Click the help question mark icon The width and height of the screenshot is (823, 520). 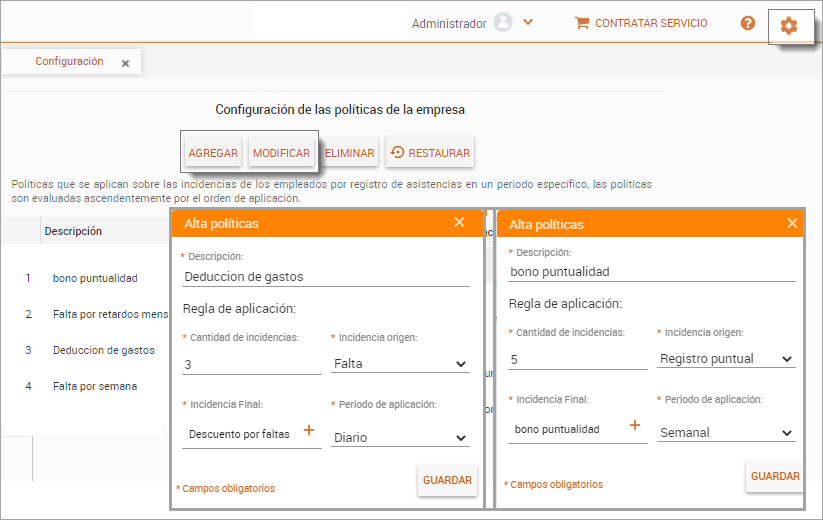[747, 23]
